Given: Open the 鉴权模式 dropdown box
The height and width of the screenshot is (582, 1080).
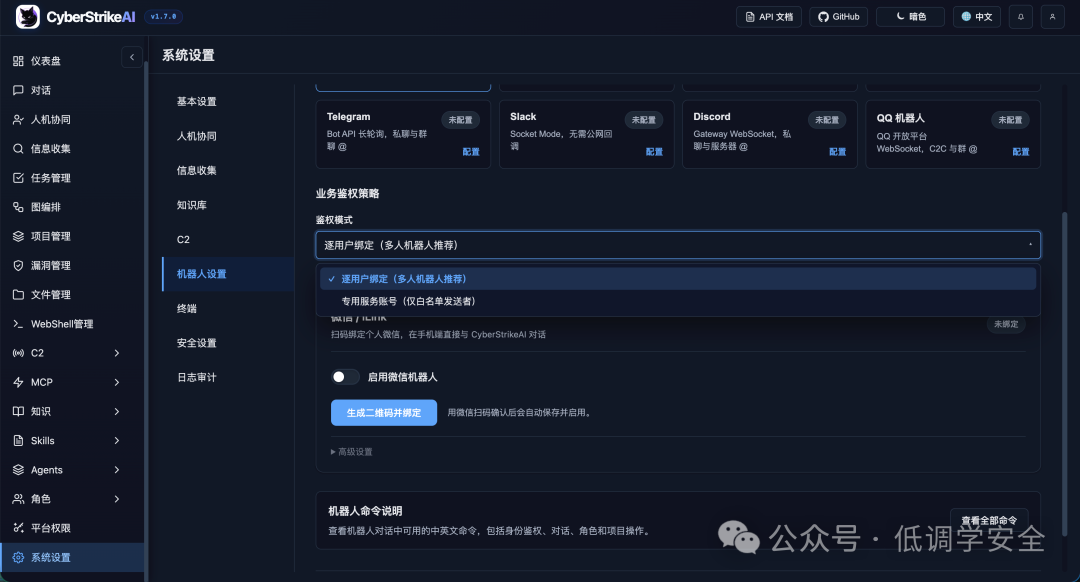Looking at the screenshot, I should click(678, 245).
